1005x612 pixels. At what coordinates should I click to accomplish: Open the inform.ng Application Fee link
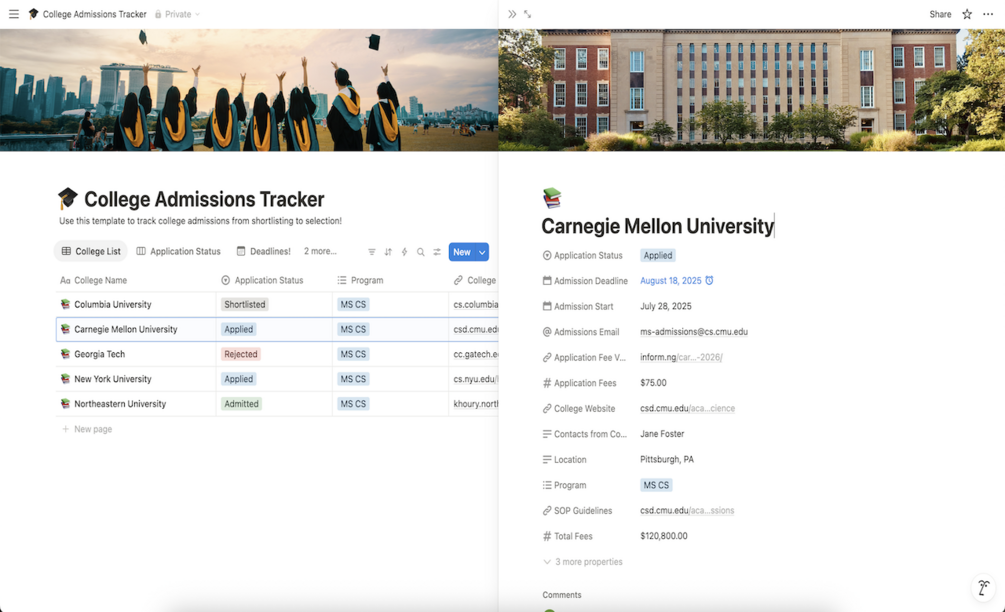point(681,357)
